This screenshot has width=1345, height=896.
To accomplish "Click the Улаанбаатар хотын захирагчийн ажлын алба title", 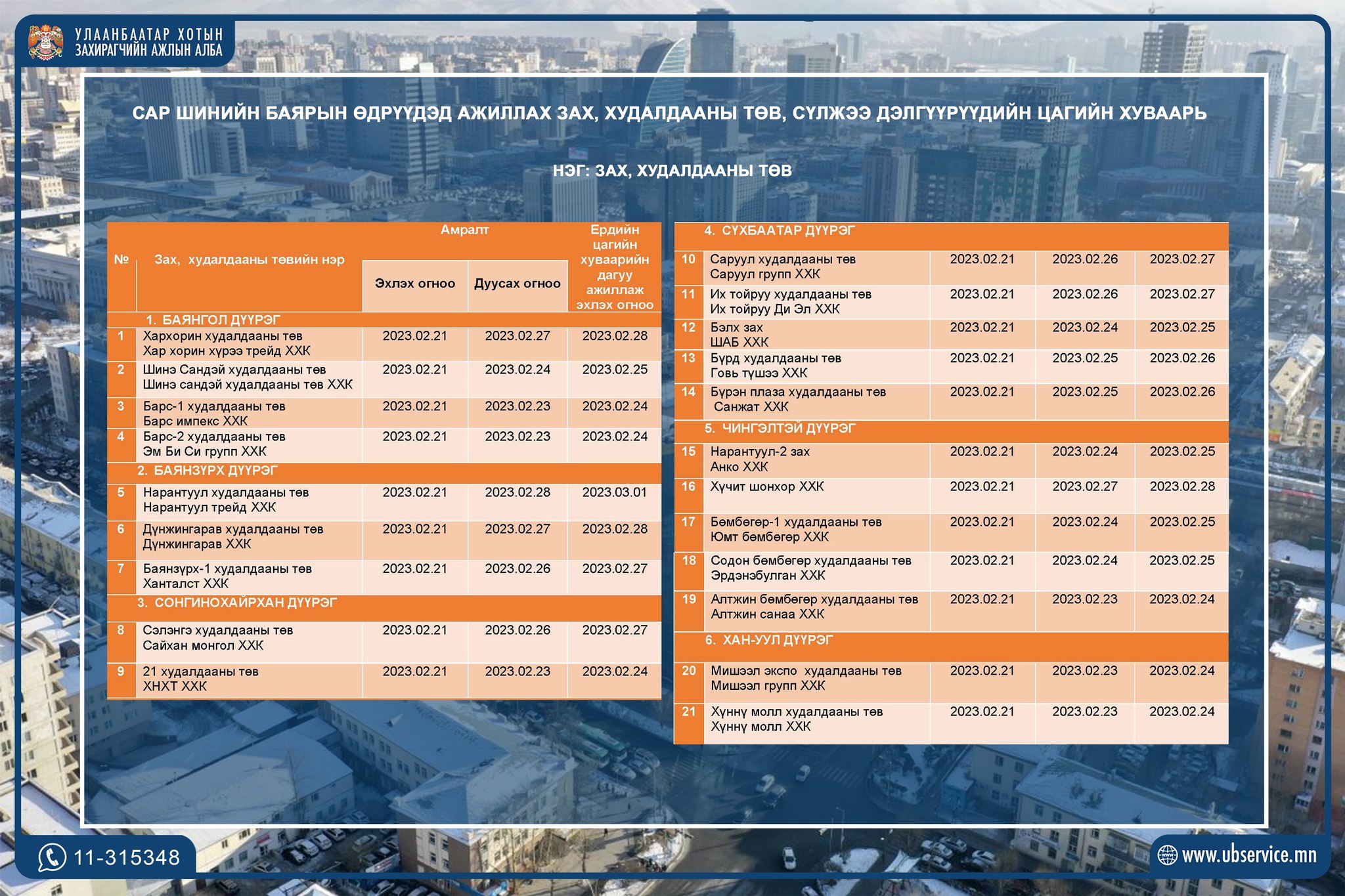I will pyautogui.click(x=148, y=43).
